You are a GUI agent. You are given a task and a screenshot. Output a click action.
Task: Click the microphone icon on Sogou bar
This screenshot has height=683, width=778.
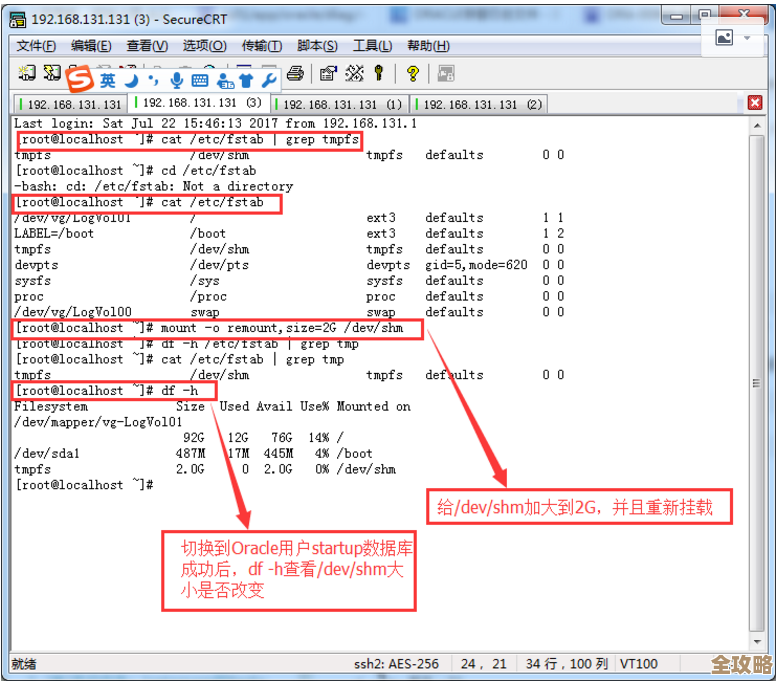coord(177,80)
